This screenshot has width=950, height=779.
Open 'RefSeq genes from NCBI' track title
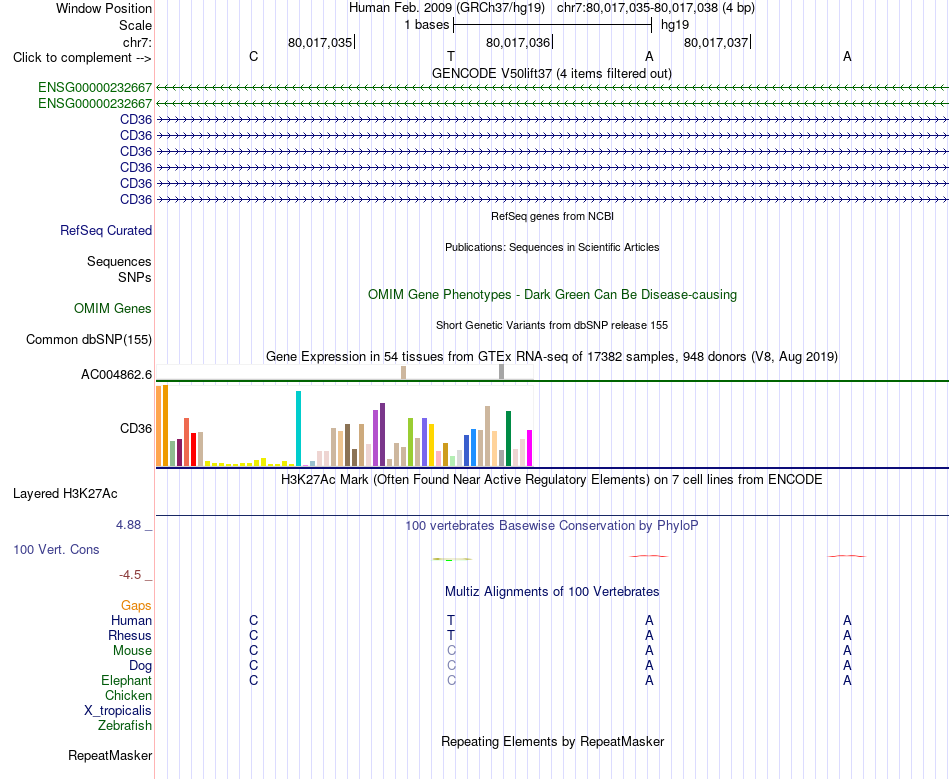[x=553, y=216]
